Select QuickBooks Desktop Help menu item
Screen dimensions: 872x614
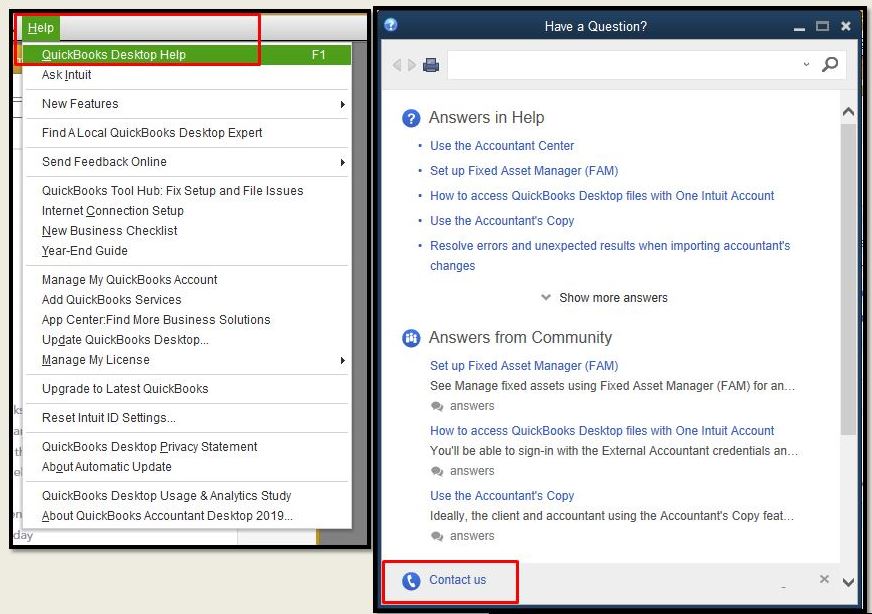pyautogui.click(x=187, y=55)
